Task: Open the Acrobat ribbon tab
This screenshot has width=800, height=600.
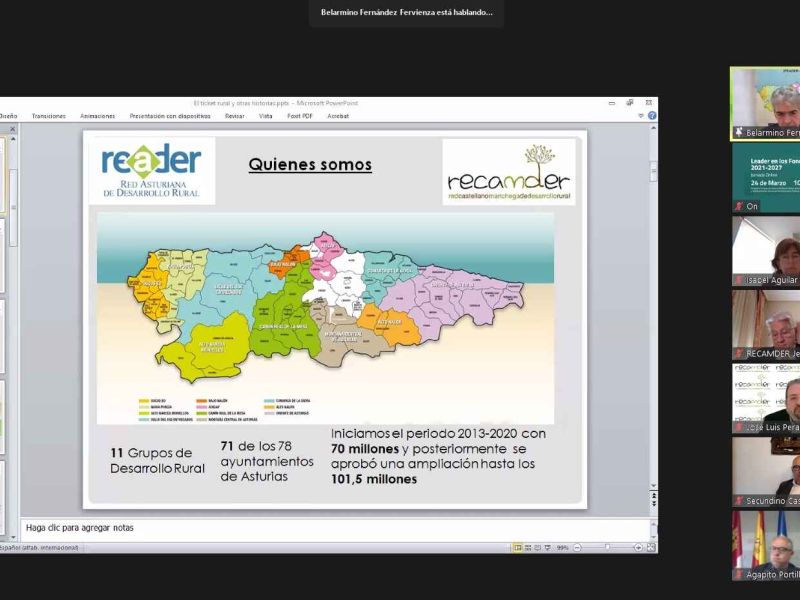Action: [x=338, y=116]
